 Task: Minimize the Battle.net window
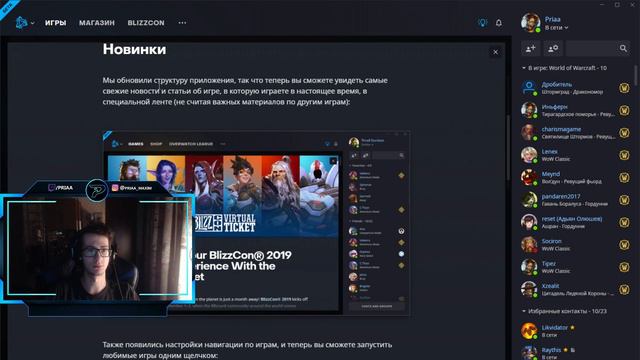pos(602,4)
